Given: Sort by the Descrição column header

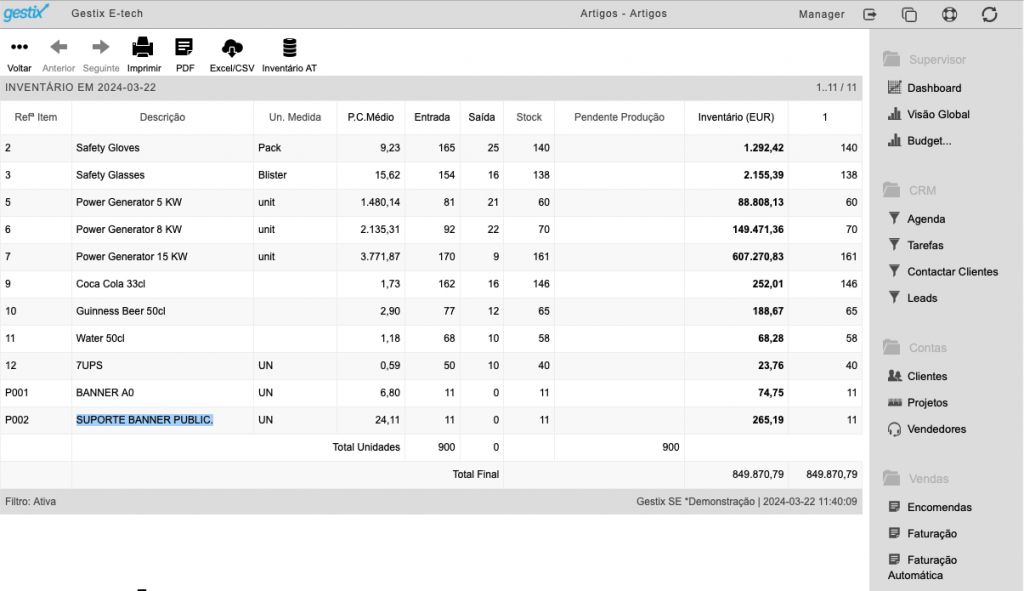Looking at the screenshot, I should (x=162, y=118).
